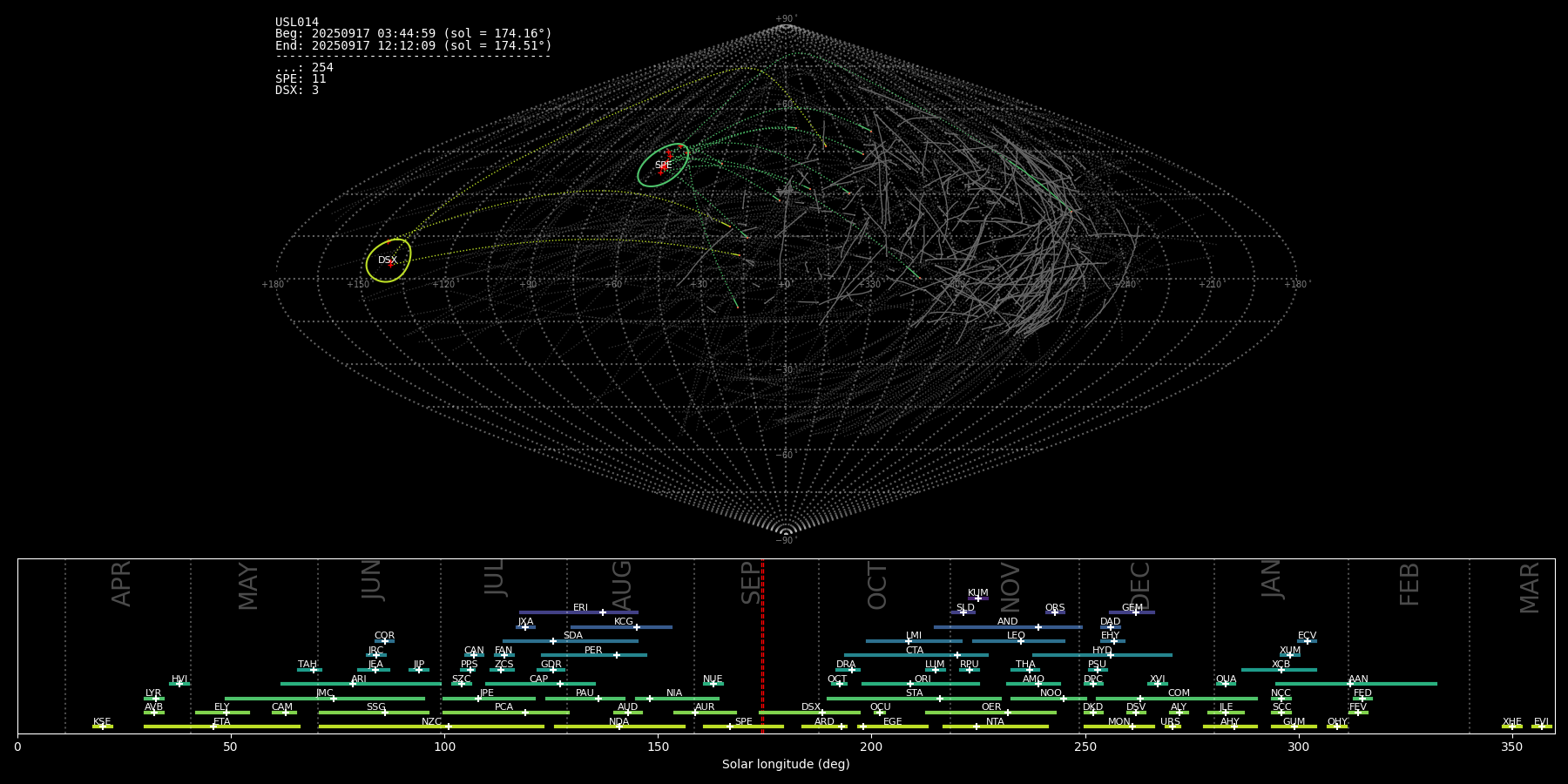The image size is (1568, 784).
Task: Select the ORI shower bar in timeline
Action: (x=920, y=684)
